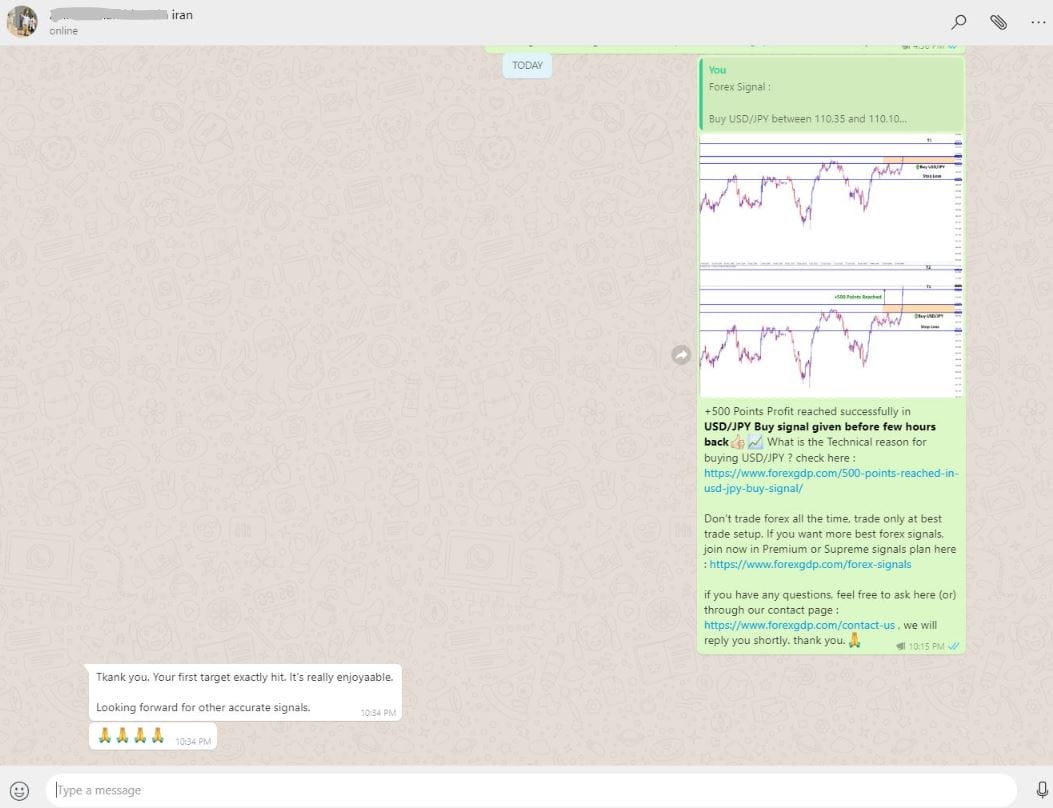Open the lower chart showing +500 Points Reached
The image size is (1053, 808).
click(831, 332)
